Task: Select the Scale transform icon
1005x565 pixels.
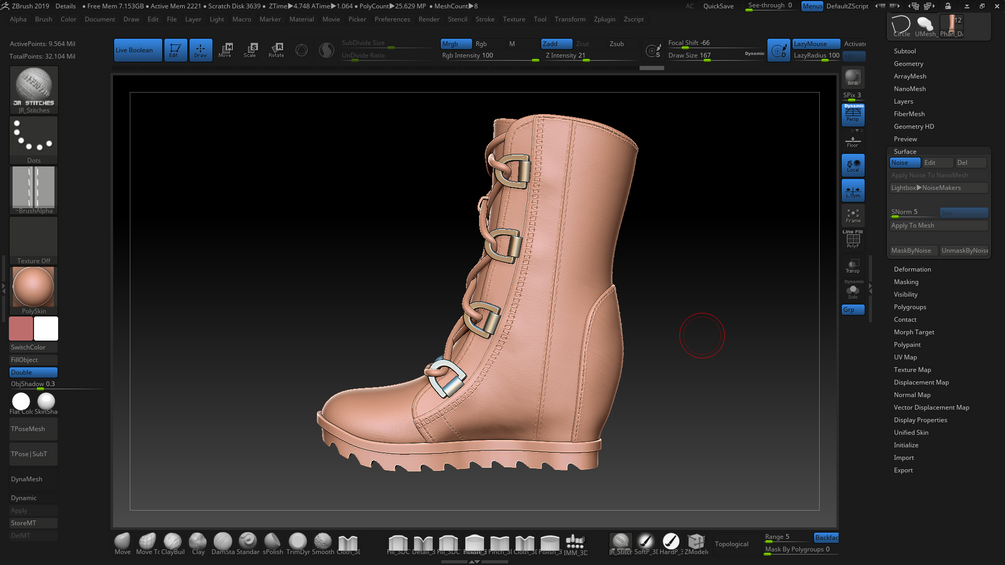Action: [x=250, y=50]
